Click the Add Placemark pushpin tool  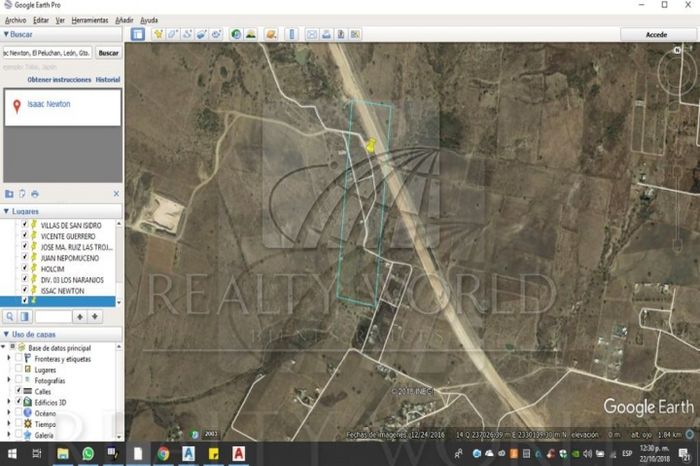pos(158,34)
